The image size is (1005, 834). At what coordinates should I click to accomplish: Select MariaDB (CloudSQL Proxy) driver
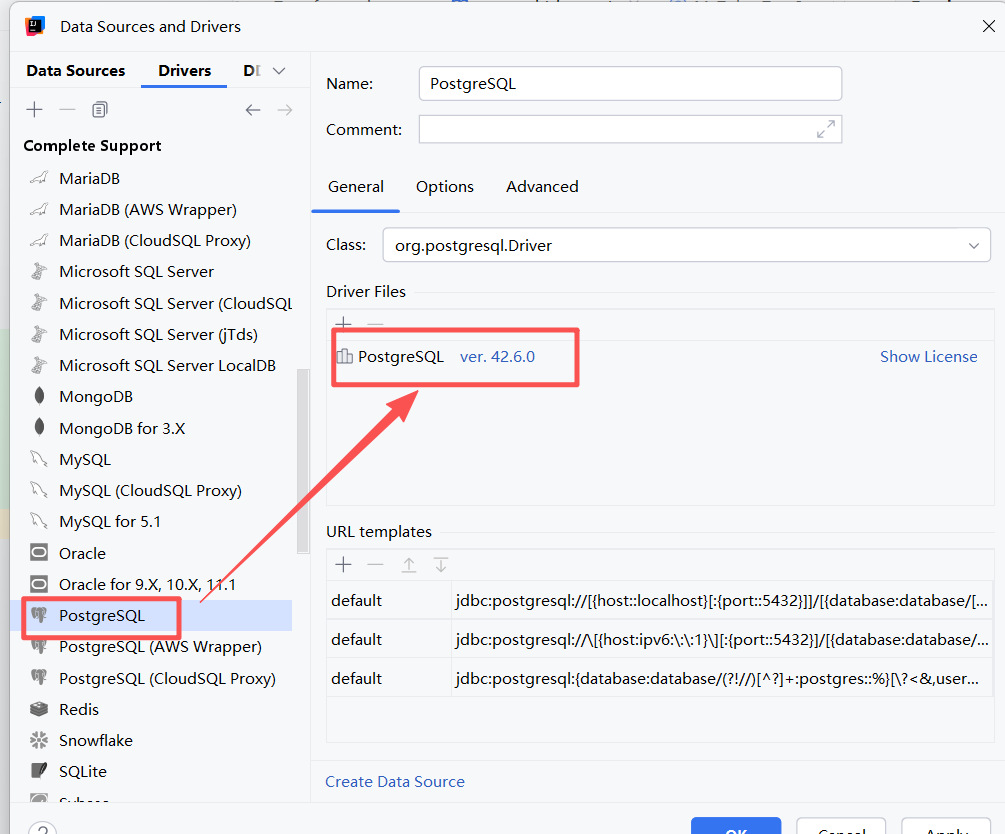[155, 240]
